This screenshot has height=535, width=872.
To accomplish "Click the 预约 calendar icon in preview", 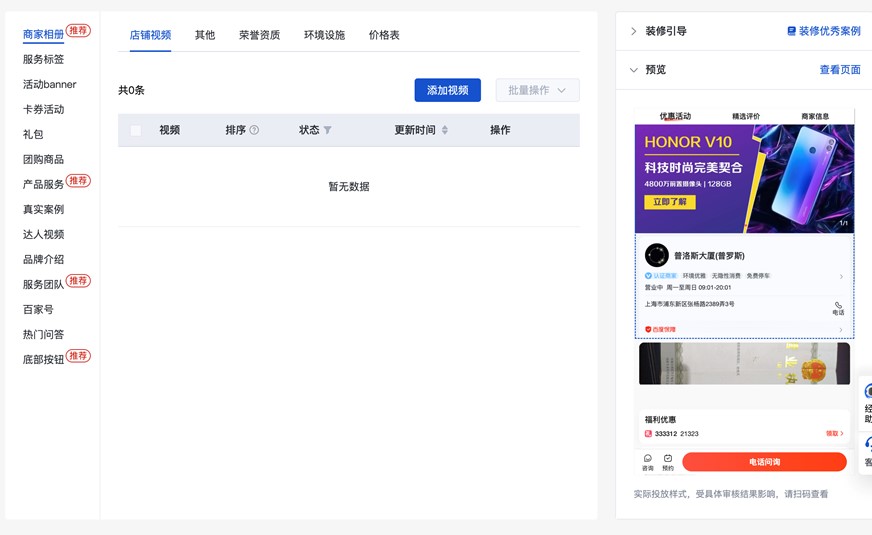I will [x=668, y=459].
